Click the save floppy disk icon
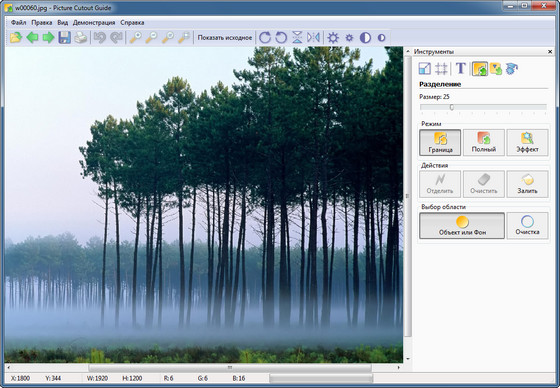This screenshot has height=388, width=560. click(x=64, y=38)
